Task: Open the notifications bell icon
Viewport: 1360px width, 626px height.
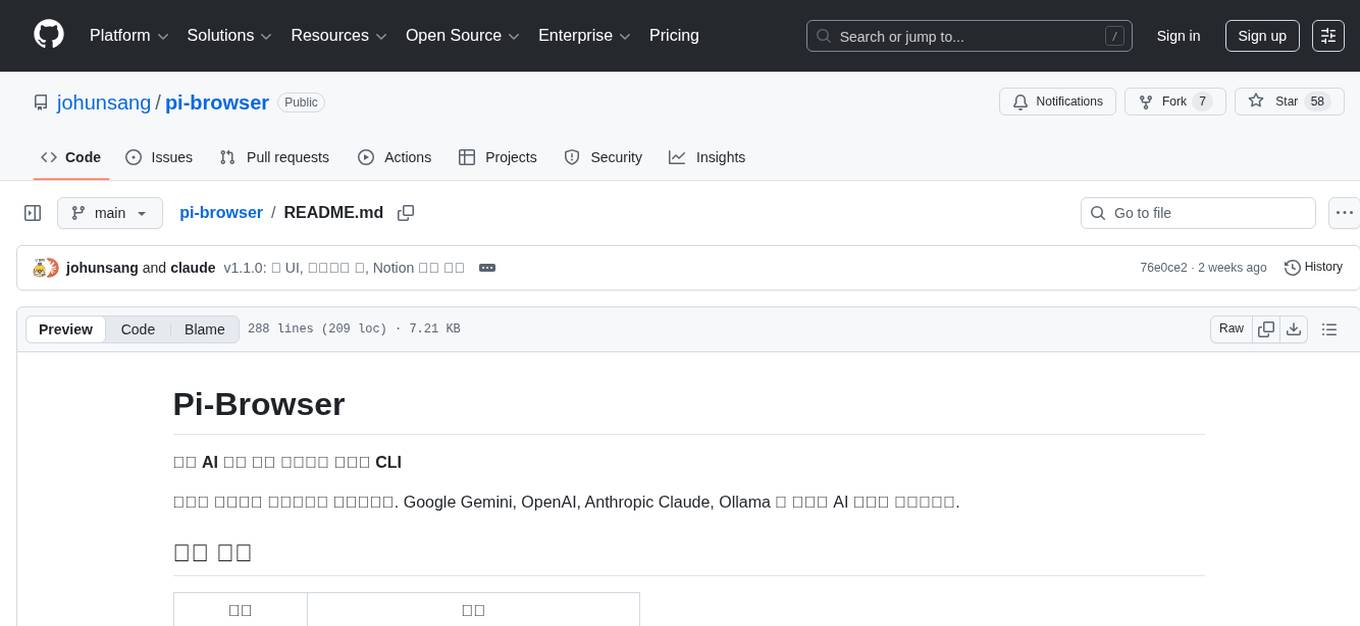Action: click(x=1021, y=101)
